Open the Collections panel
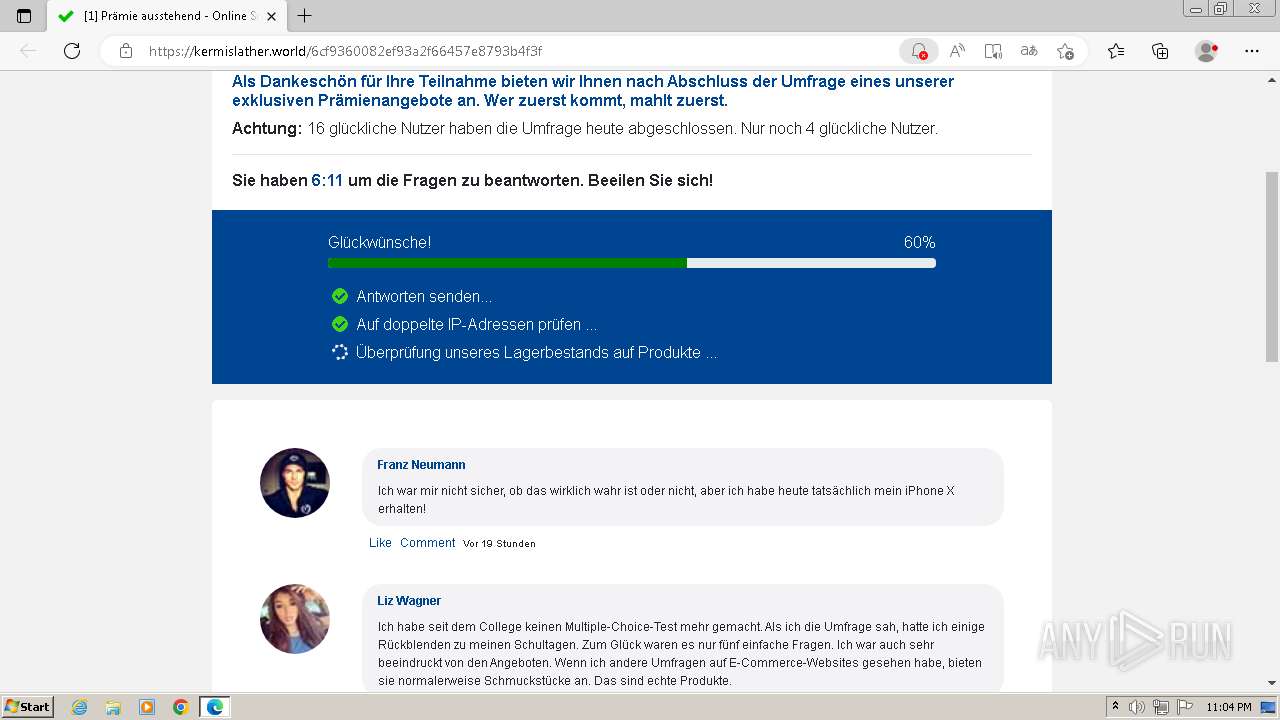The image size is (1280, 720). click(x=1160, y=51)
